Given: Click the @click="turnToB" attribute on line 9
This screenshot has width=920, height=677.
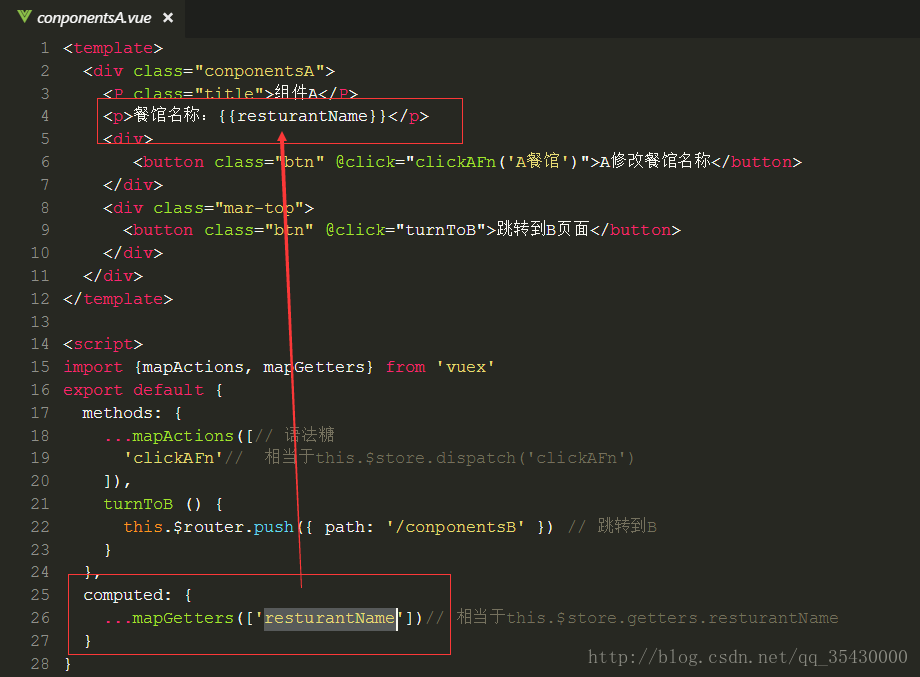Looking at the screenshot, I should (406, 230).
